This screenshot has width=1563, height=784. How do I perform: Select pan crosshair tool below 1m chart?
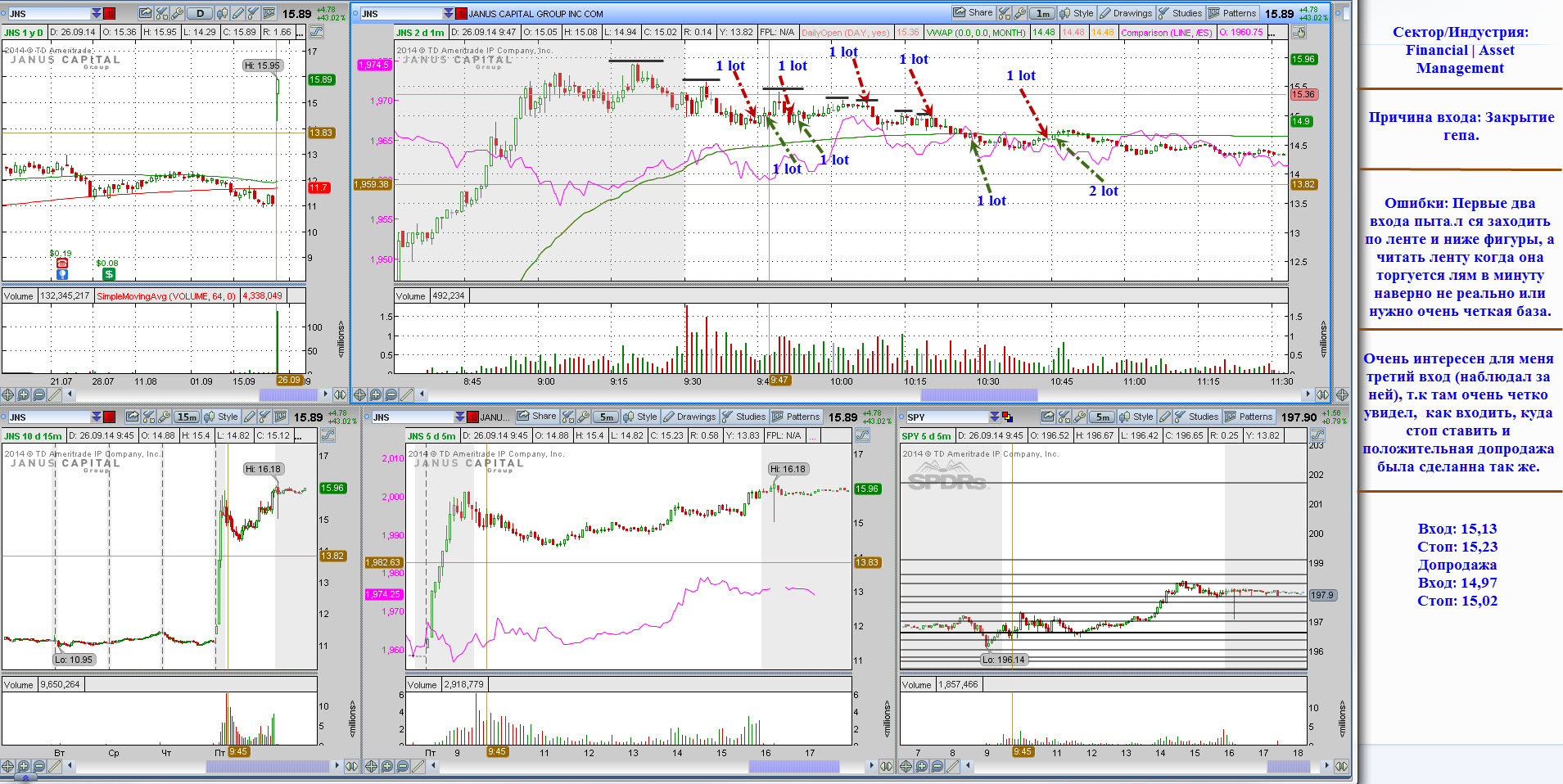tap(360, 394)
